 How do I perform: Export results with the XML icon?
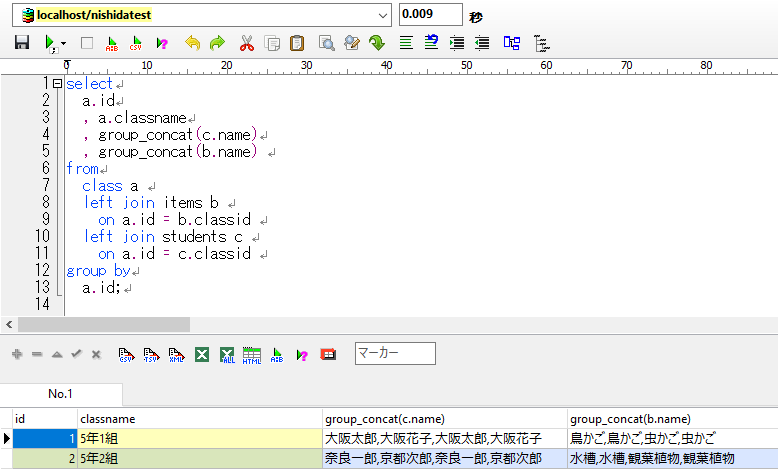tap(176, 355)
